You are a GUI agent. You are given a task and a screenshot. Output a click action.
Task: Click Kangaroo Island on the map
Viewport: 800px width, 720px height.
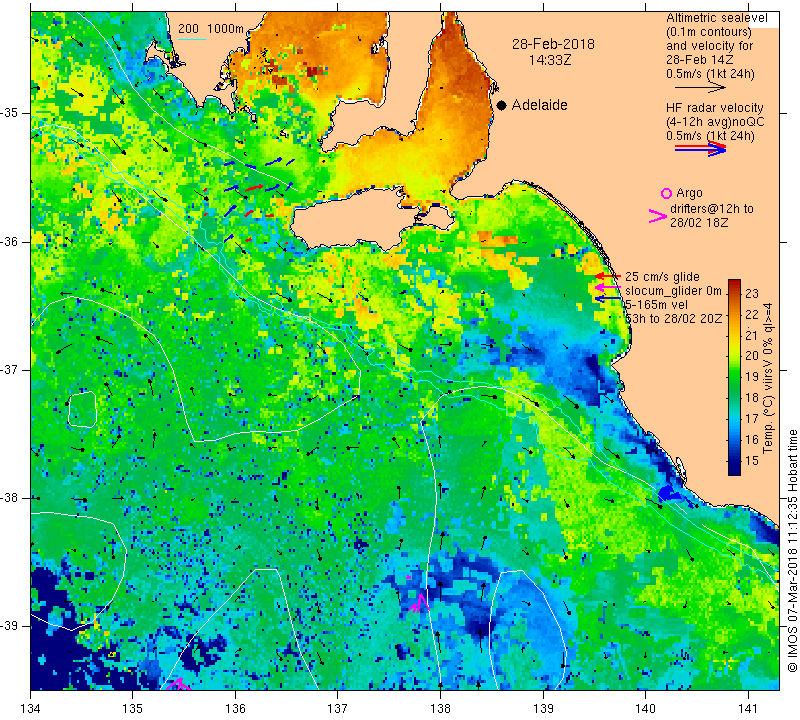click(x=357, y=219)
